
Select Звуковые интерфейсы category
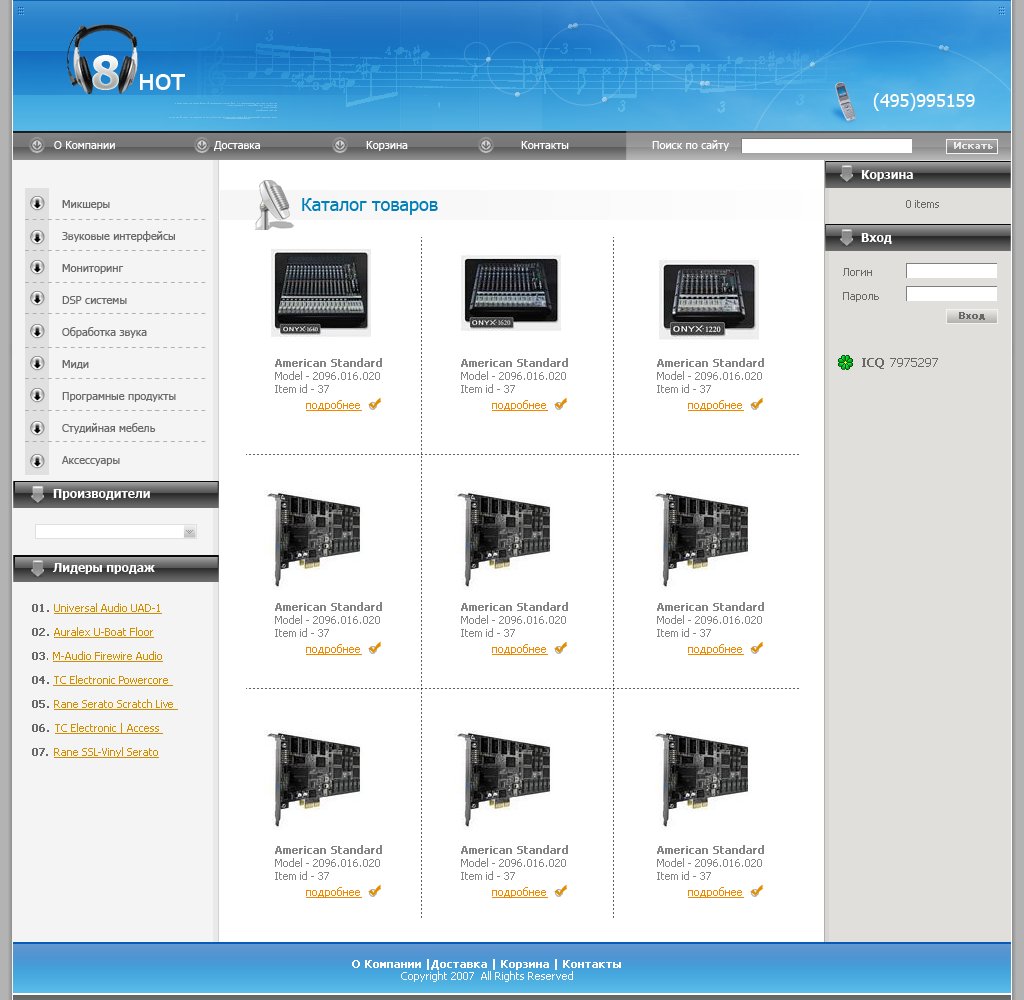coord(118,236)
